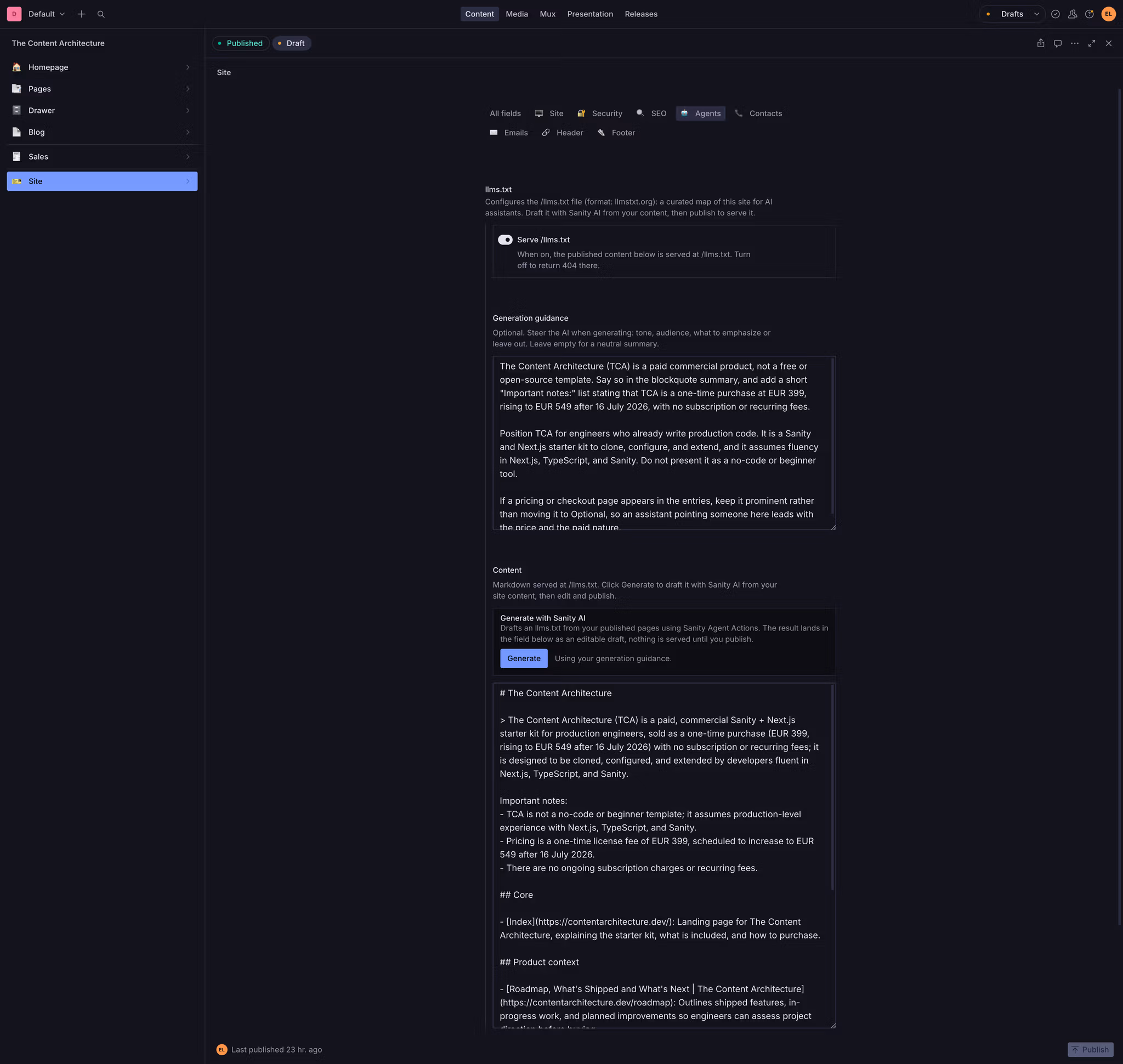The width and height of the screenshot is (1123, 1064).
Task: Switch to Header field group
Action: (x=563, y=133)
